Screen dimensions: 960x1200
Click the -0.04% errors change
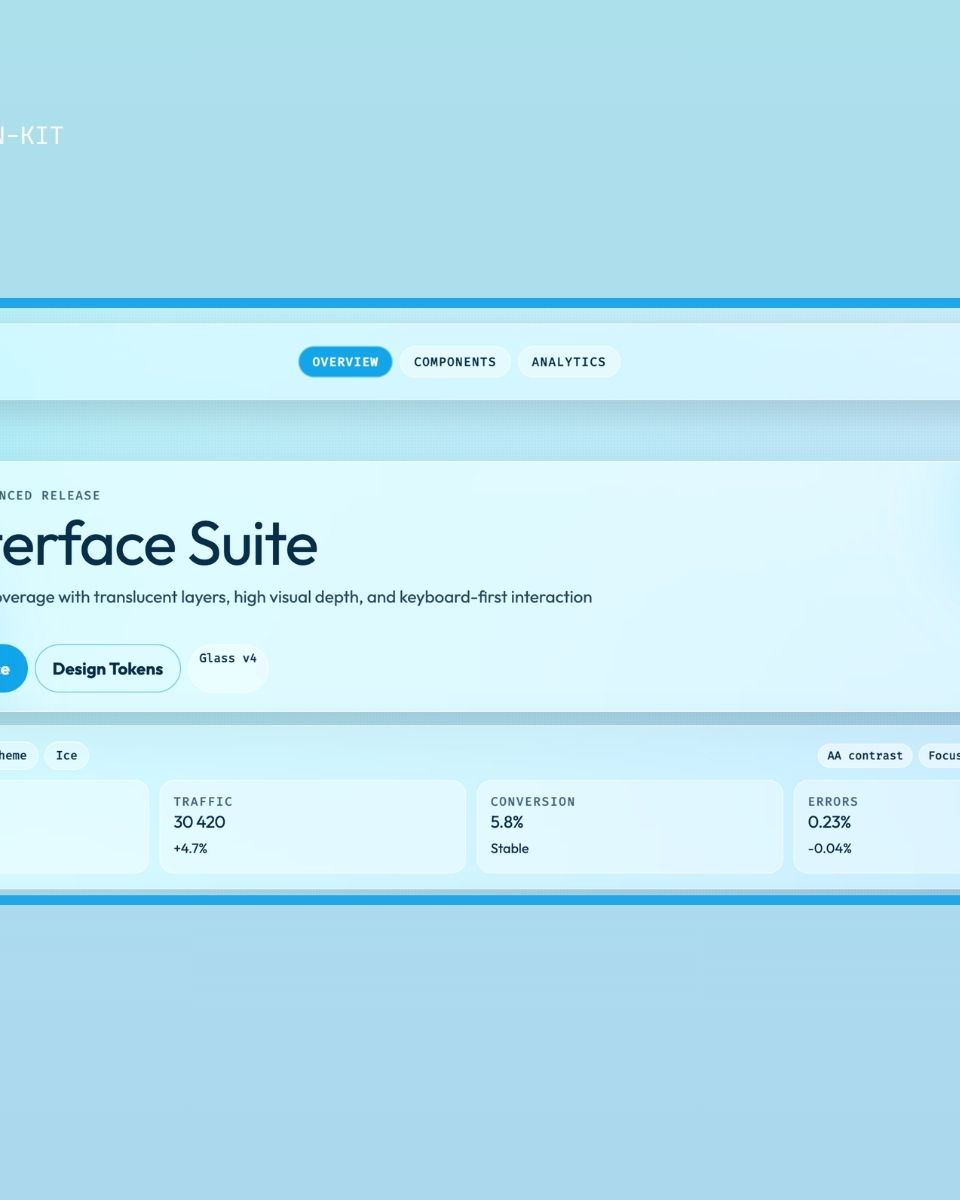coord(830,849)
